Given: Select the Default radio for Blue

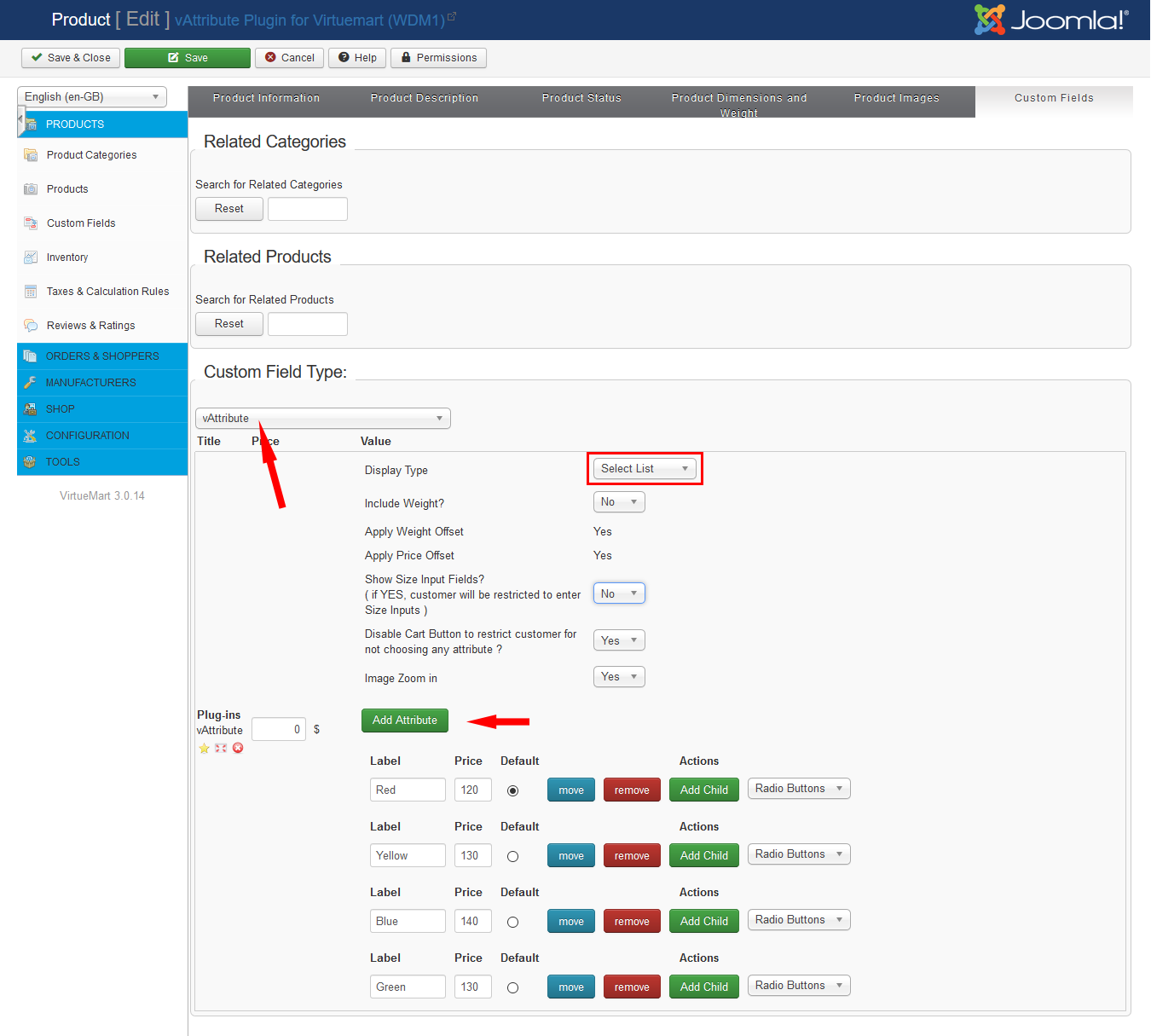Looking at the screenshot, I should coord(512,922).
